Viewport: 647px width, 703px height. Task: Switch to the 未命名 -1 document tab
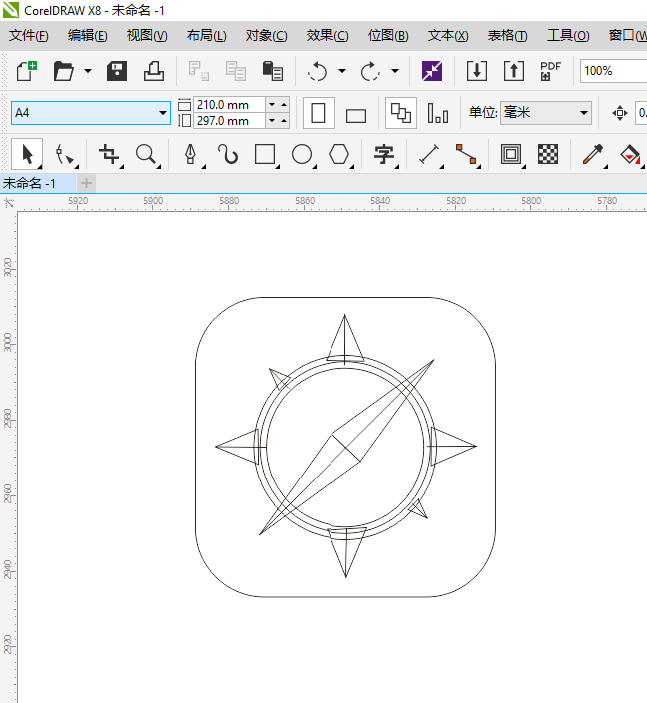(x=29, y=183)
